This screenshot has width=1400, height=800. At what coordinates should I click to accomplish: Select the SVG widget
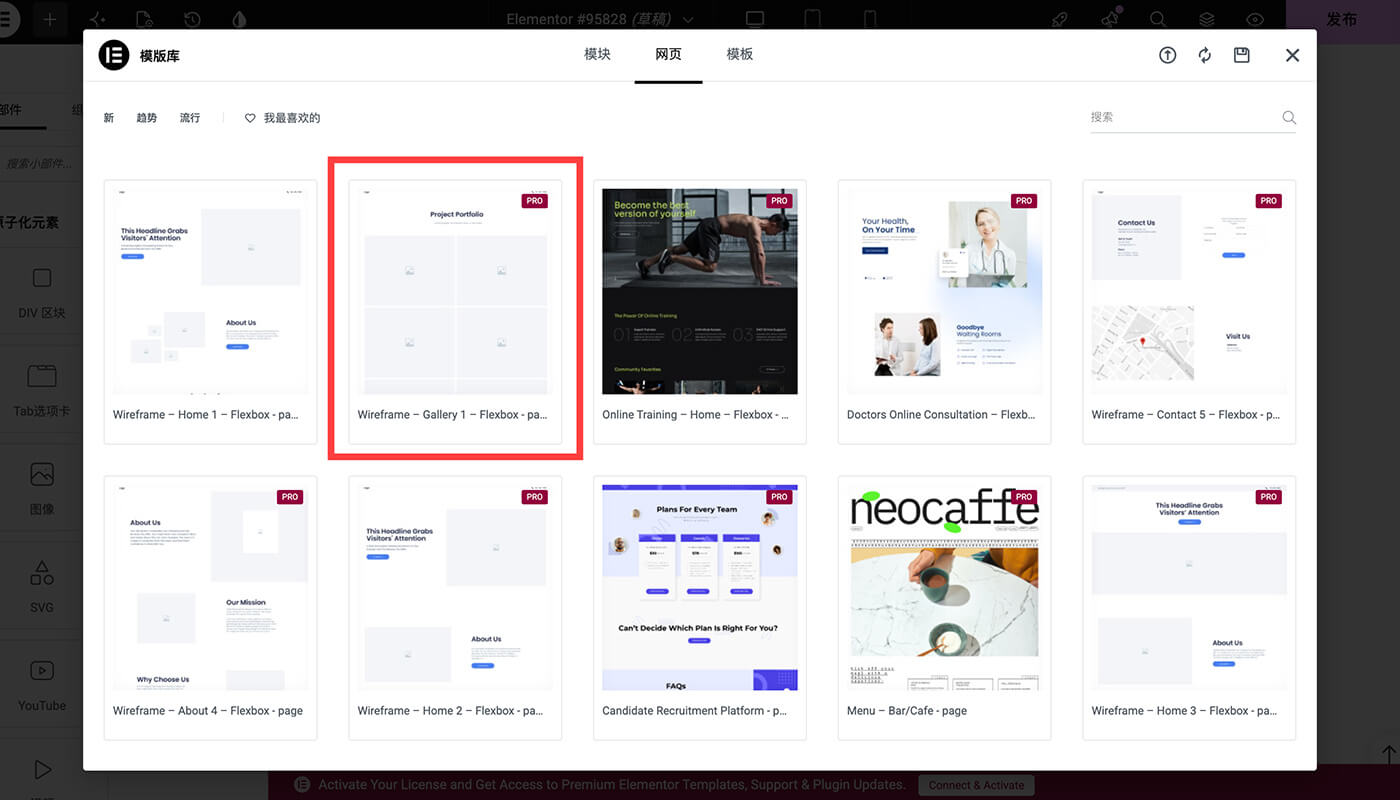click(x=42, y=585)
